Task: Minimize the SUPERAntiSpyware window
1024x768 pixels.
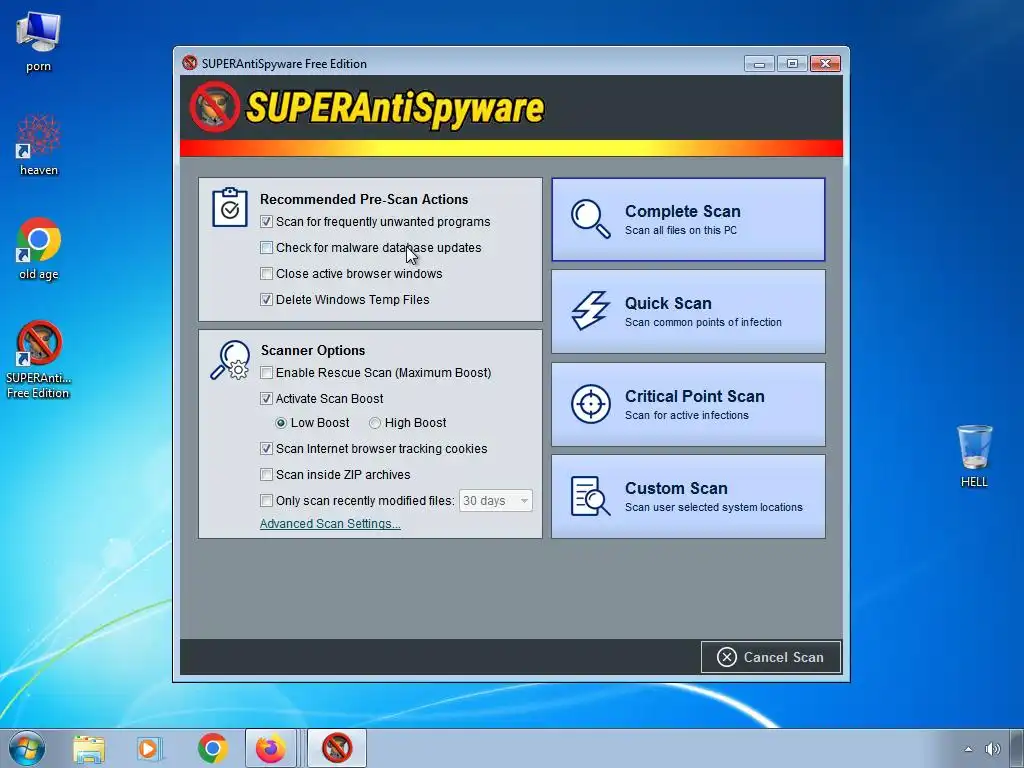Action: pyautogui.click(x=760, y=63)
